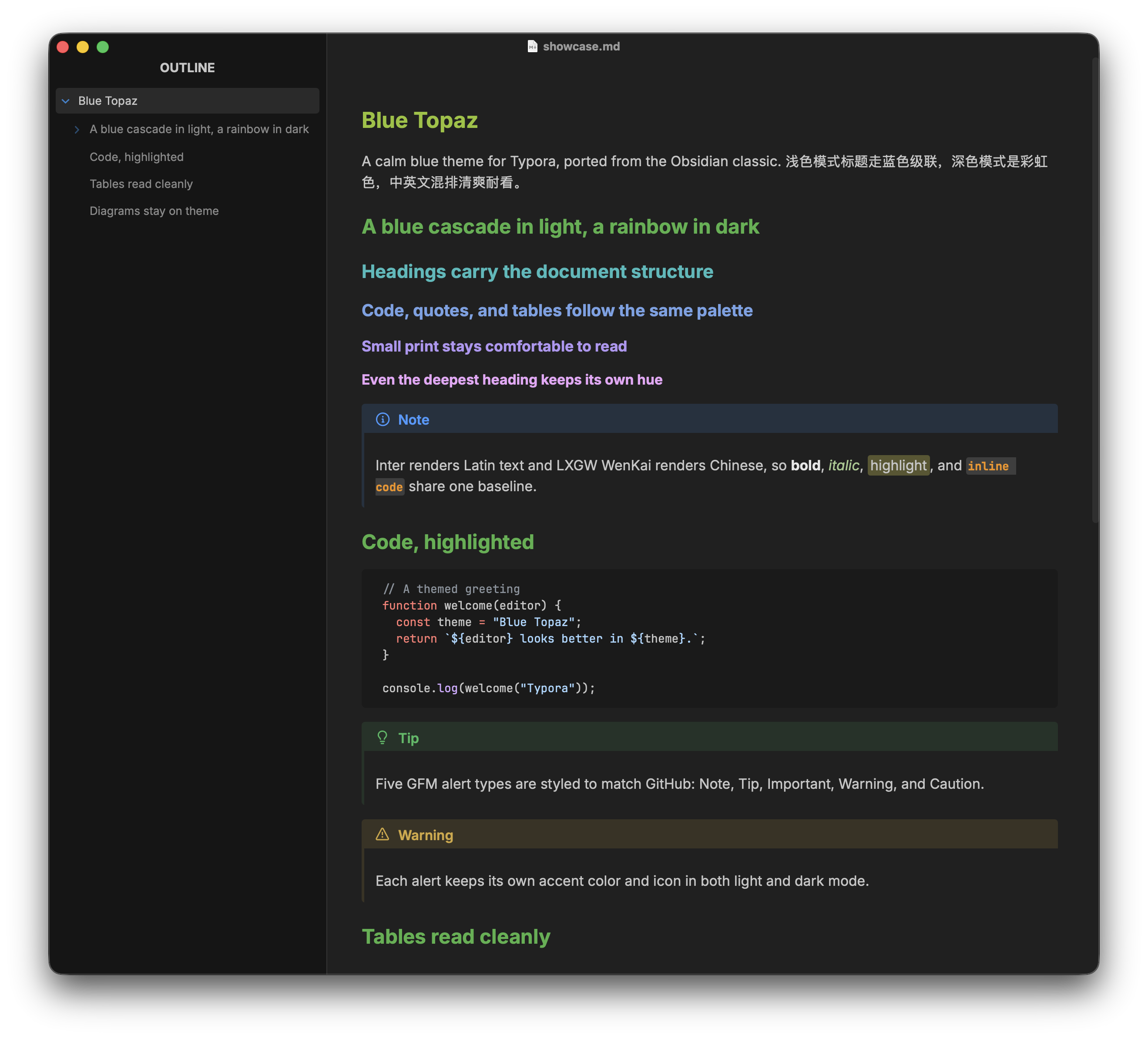Click the '// A themed greeting' code comment

tap(451, 589)
